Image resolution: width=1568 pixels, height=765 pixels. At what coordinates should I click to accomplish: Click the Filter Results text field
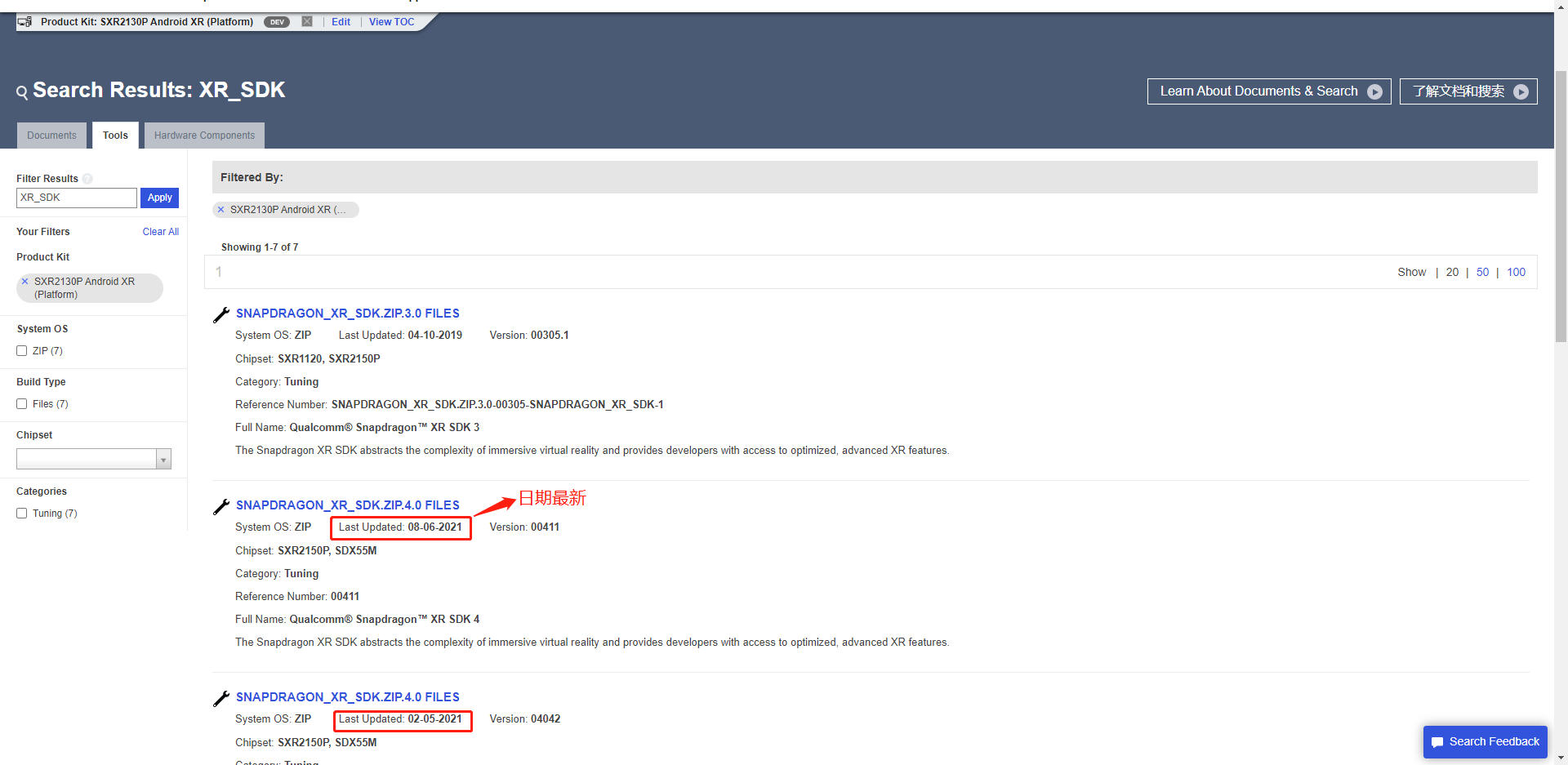click(x=77, y=198)
